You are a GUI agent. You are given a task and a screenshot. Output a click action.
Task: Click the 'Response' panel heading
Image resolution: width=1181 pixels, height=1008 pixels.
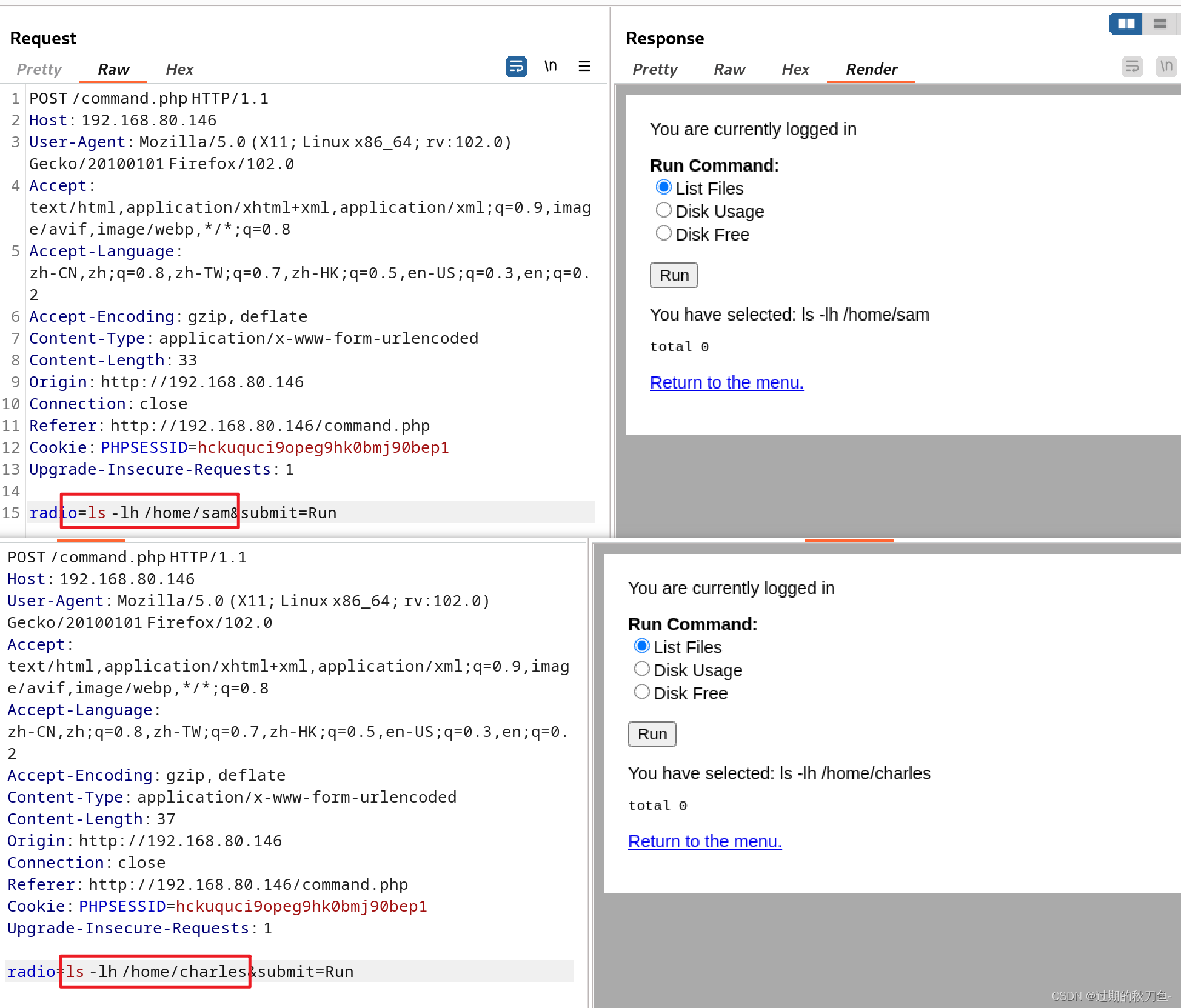click(664, 38)
